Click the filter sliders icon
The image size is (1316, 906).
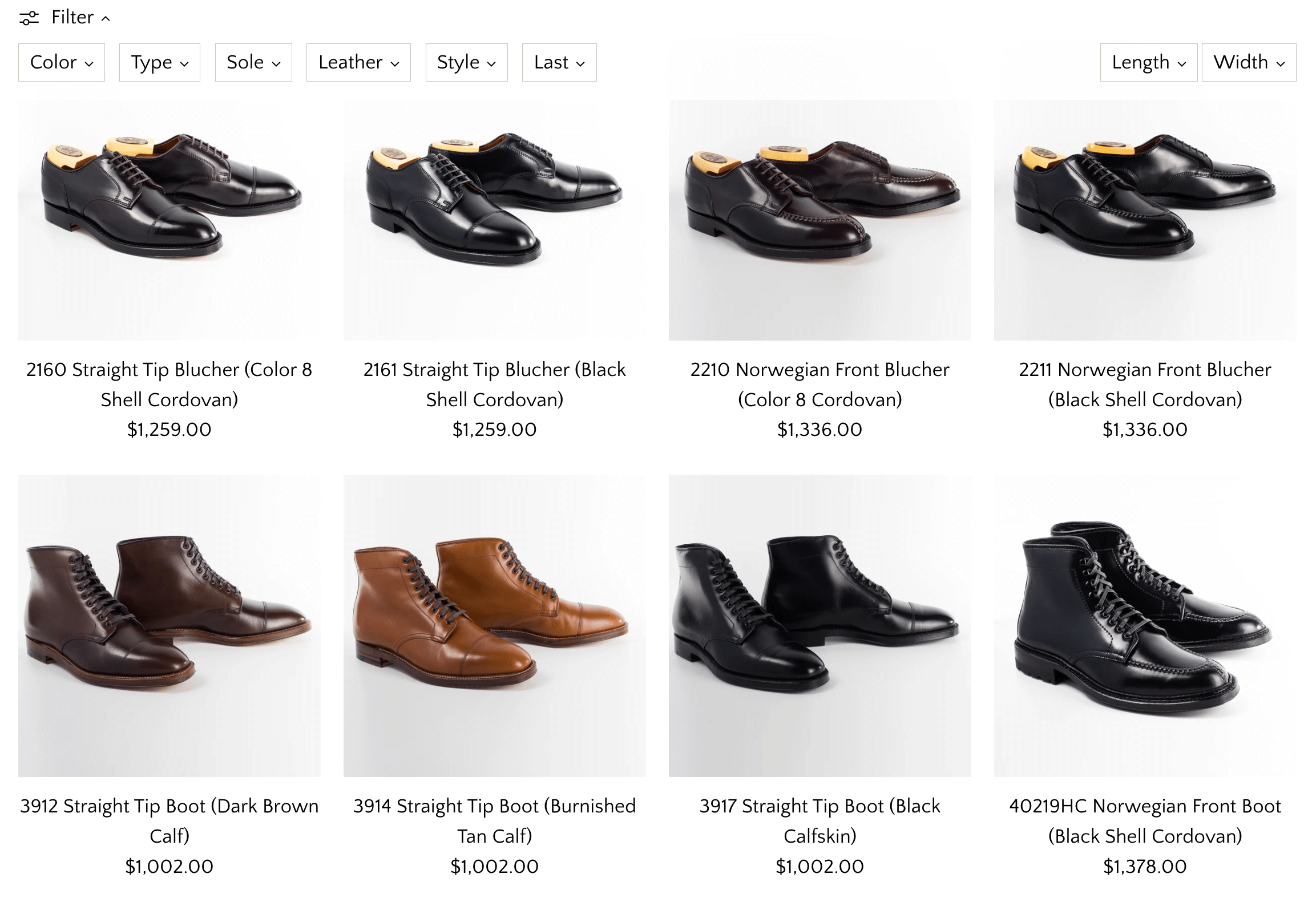point(29,18)
